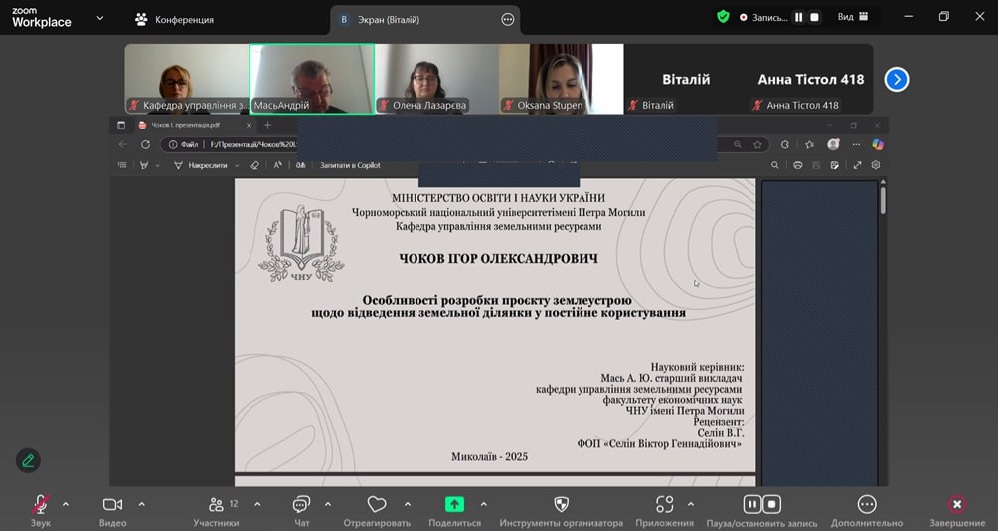Select Анна Тістол 418 participant tile

[811, 79]
